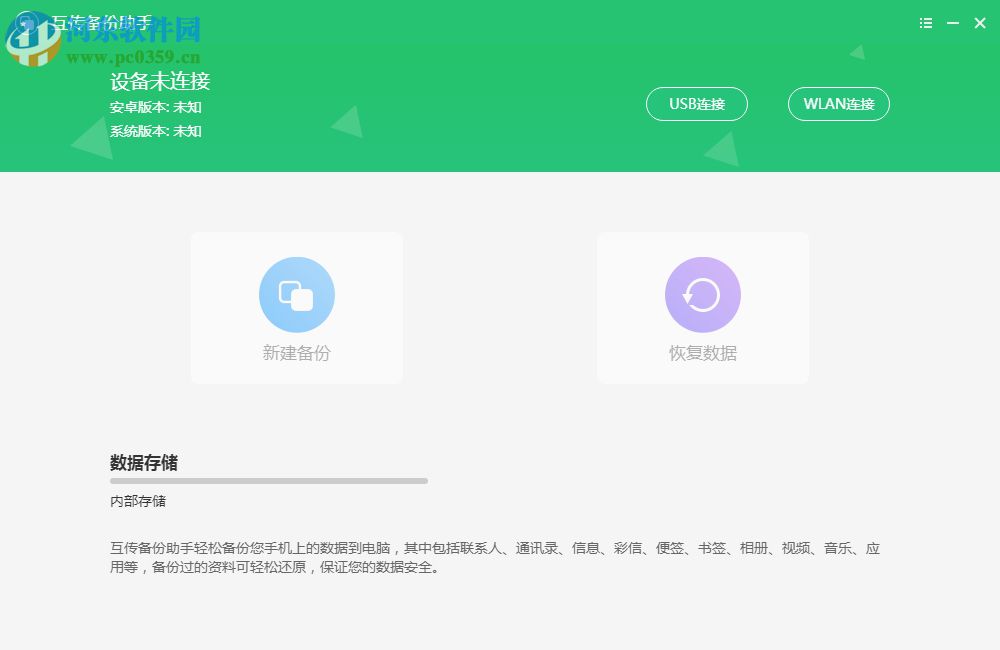The height and width of the screenshot is (650, 1000).
Task: Minimize the backup assistant window
Action: pyautogui.click(x=951, y=23)
